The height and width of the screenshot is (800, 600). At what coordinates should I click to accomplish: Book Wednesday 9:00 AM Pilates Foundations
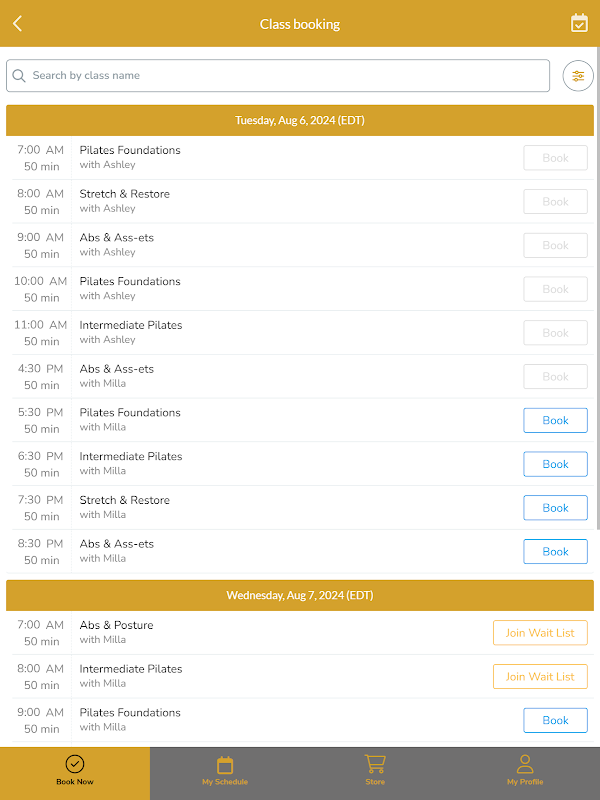pos(555,720)
